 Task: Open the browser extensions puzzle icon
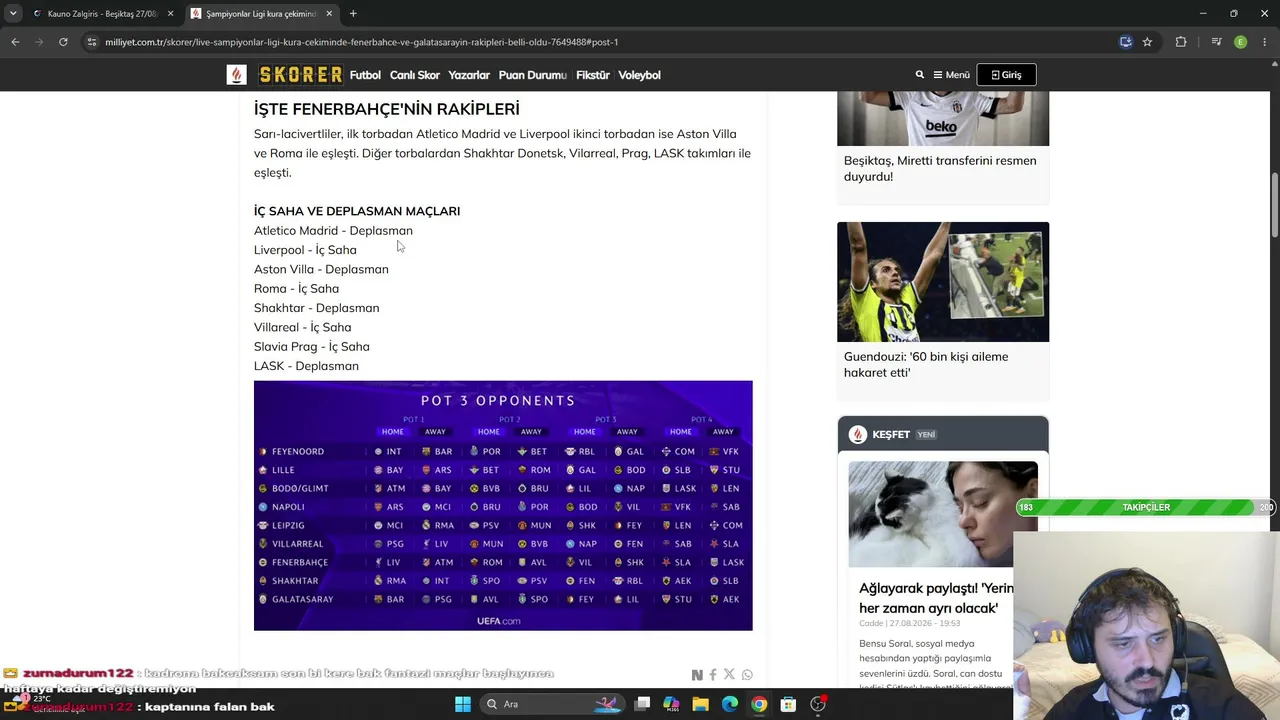click(x=1181, y=42)
